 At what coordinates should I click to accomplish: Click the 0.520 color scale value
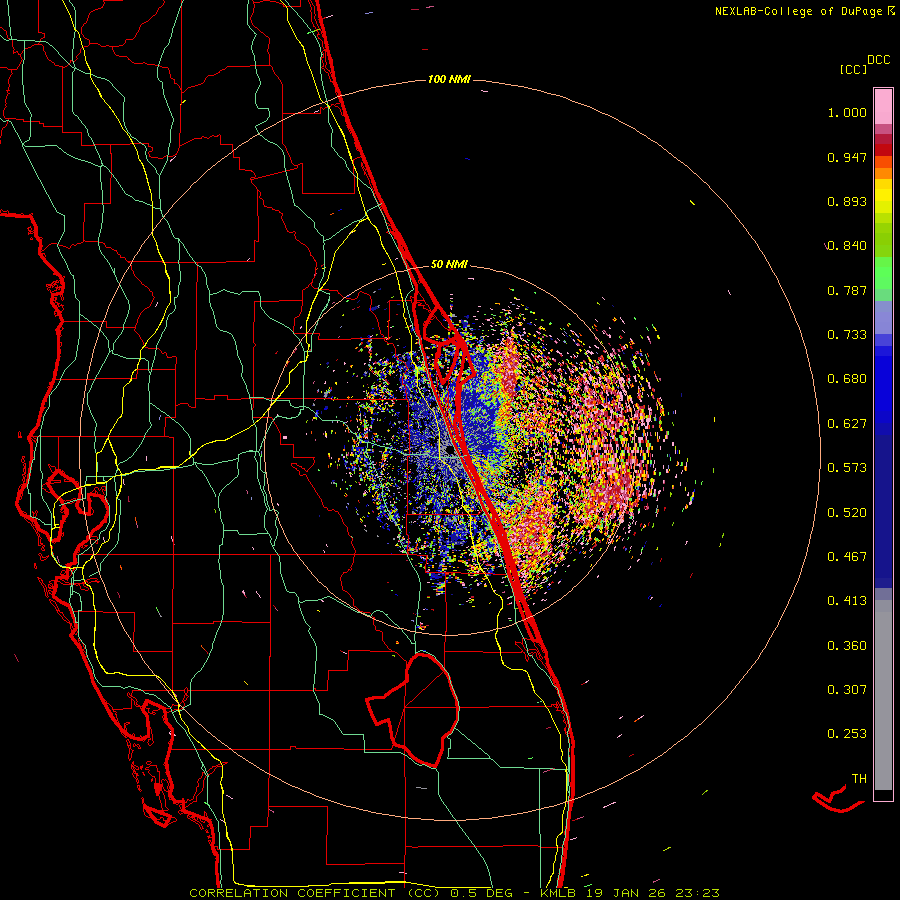point(847,513)
